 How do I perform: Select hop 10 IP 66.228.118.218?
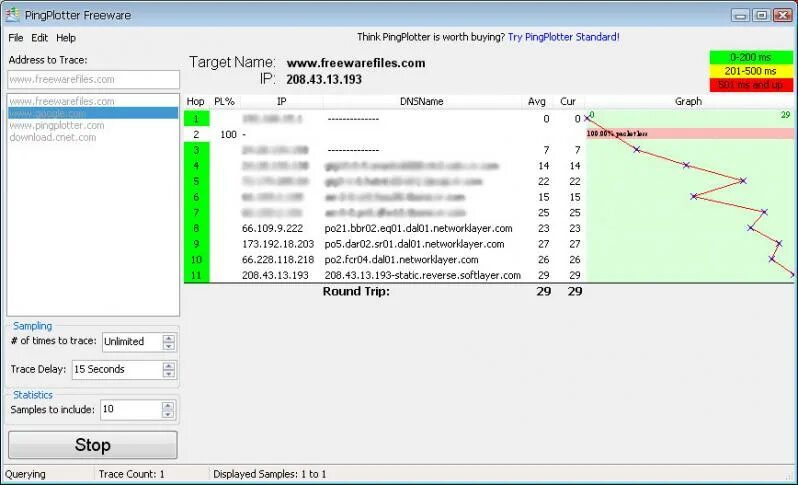click(278, 260)
